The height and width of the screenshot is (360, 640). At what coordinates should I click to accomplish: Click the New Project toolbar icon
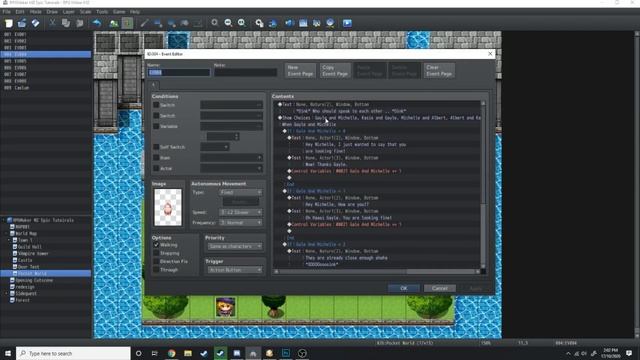(9, 23)
